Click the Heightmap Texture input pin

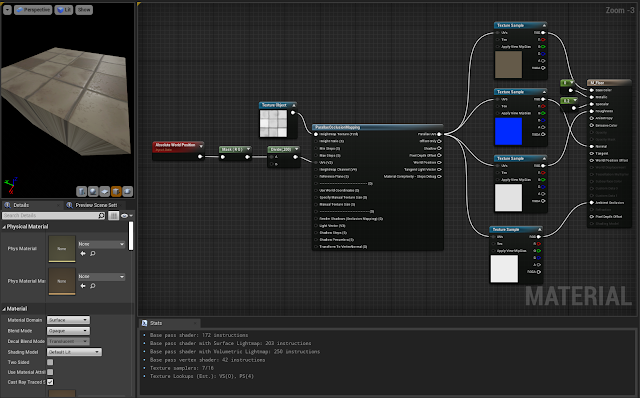click(x=316, y=134)
